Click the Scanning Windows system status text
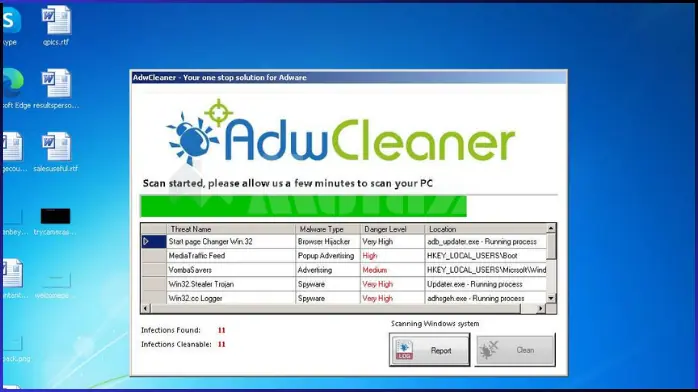 click(435, 323)
